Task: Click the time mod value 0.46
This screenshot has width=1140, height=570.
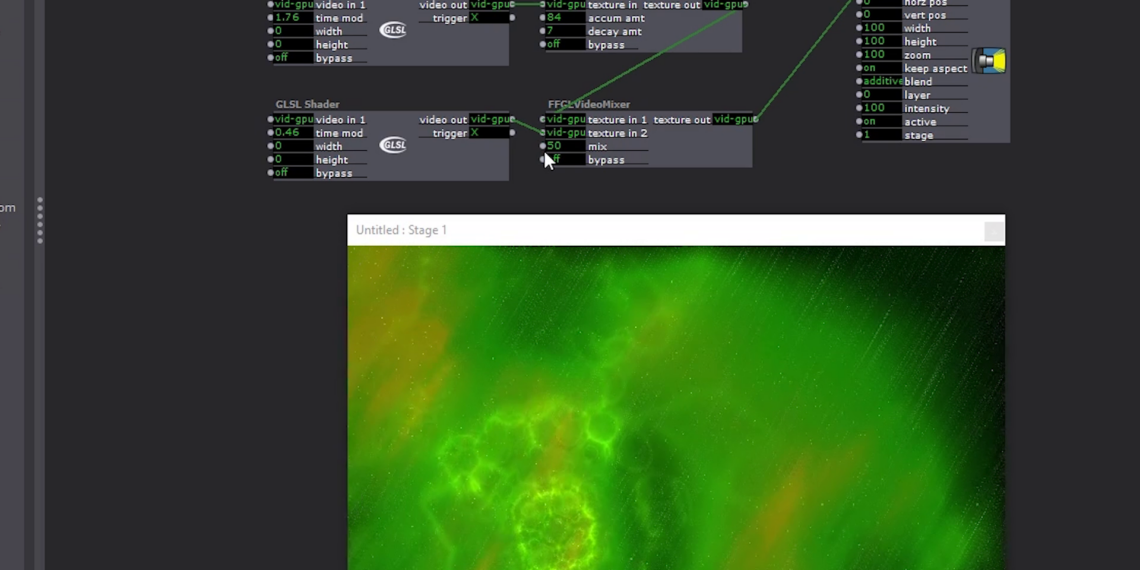Action: tap(292, 133)
